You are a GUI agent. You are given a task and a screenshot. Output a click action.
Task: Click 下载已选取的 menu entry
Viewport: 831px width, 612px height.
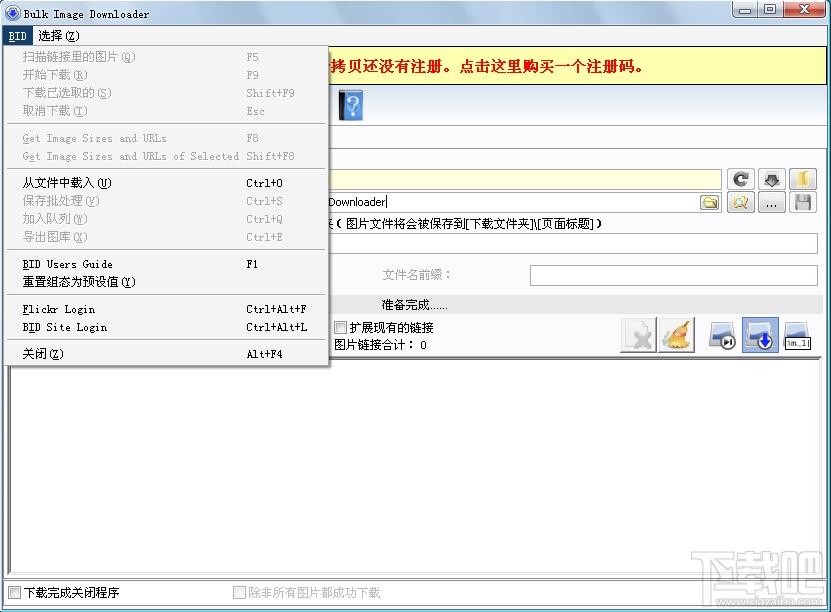click(x=167, y=93)
